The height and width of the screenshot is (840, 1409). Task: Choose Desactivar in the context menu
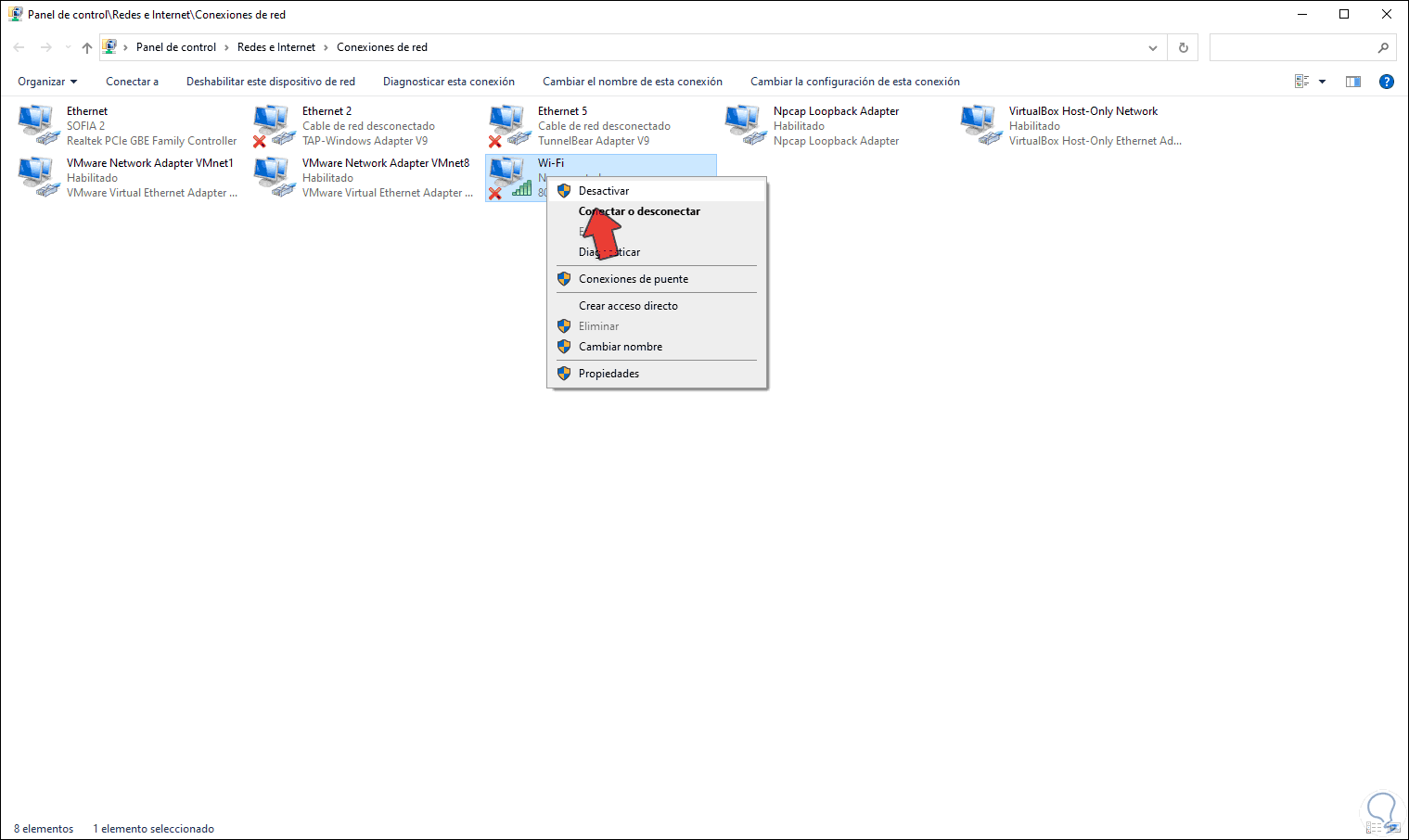pyautogui.click(x=657, y=191)
